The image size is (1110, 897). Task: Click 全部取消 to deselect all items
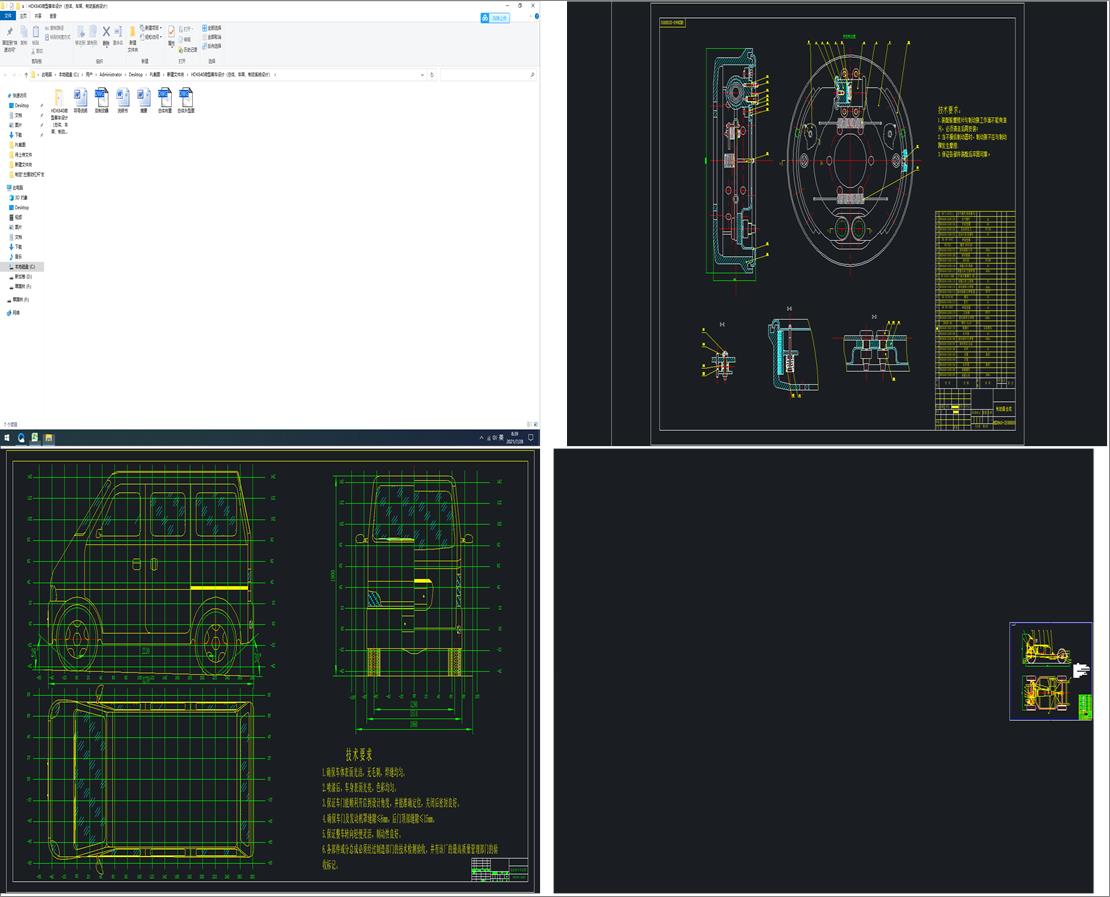212,37
